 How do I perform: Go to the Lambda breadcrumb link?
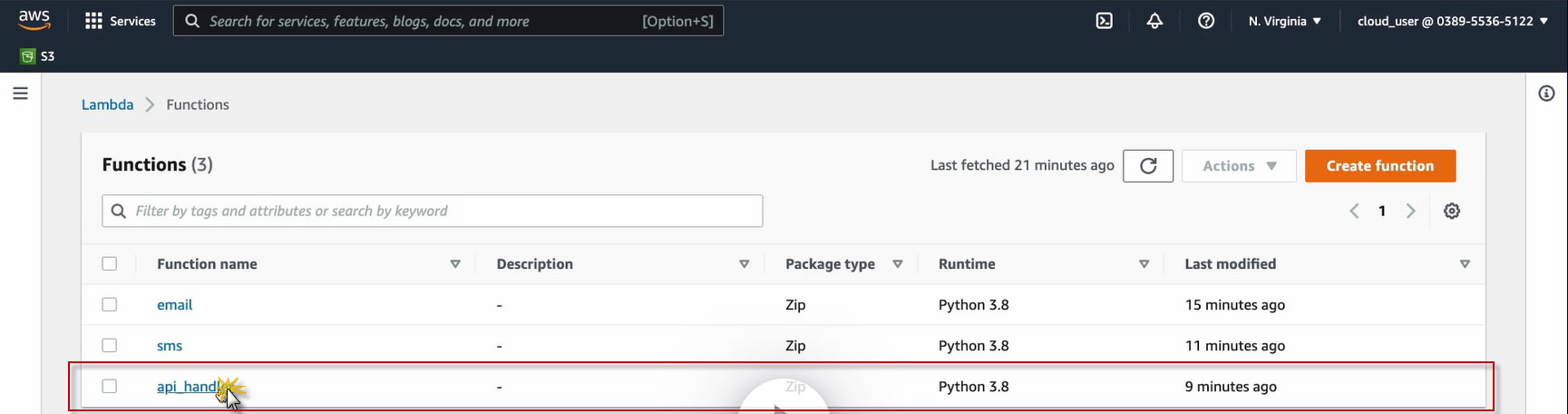point(107,104)
